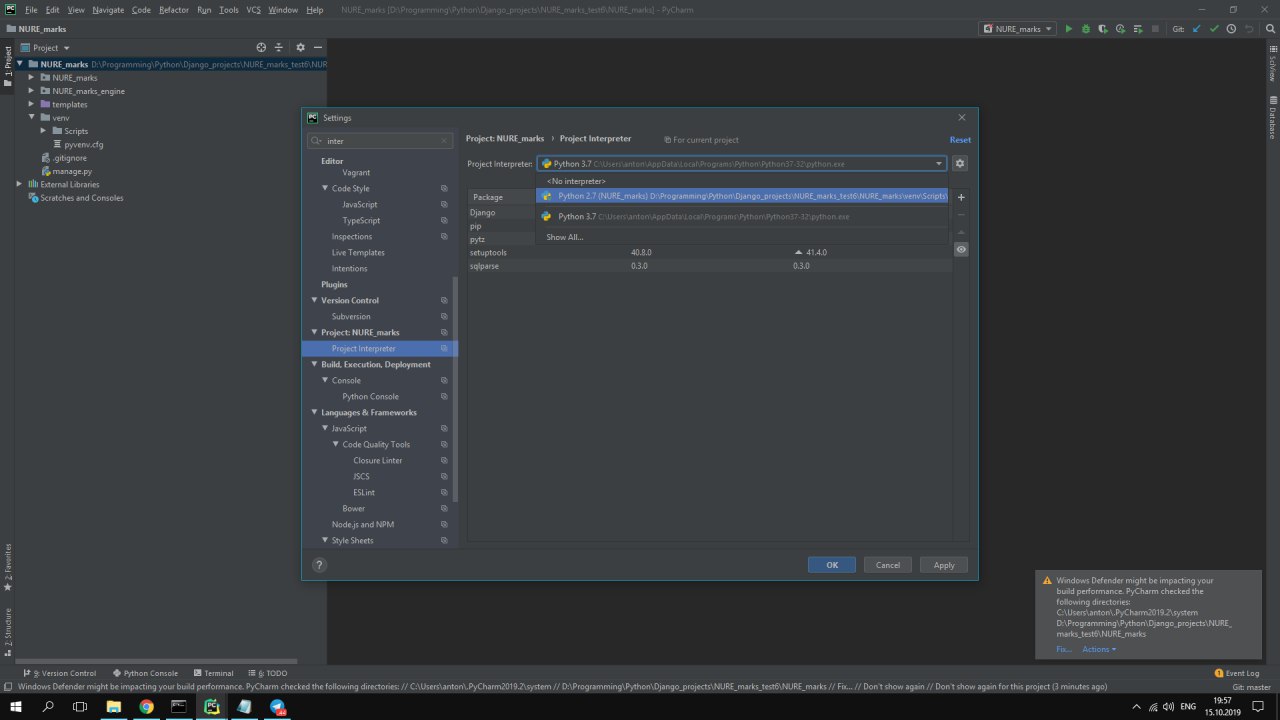
Task: Open the Event Log
Action: pos(1237,673)
